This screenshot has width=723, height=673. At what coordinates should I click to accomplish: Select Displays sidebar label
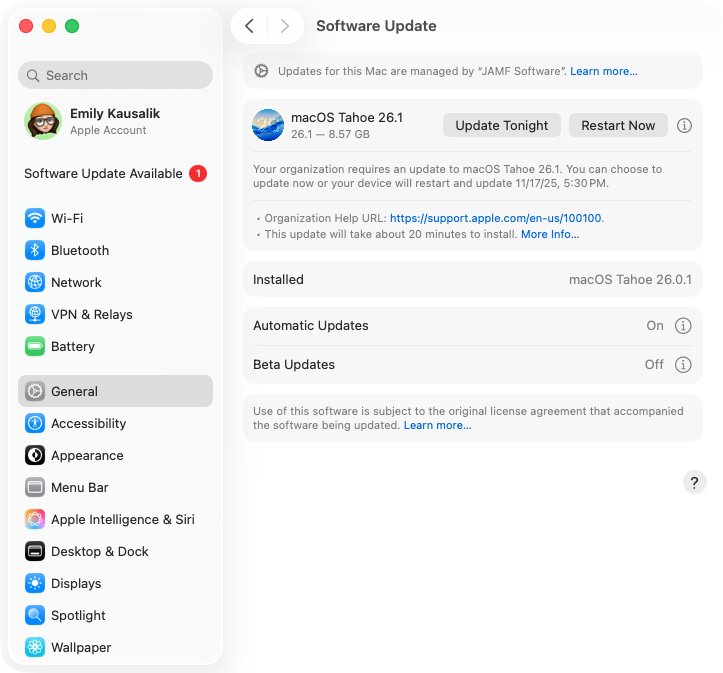click(76, 584)
